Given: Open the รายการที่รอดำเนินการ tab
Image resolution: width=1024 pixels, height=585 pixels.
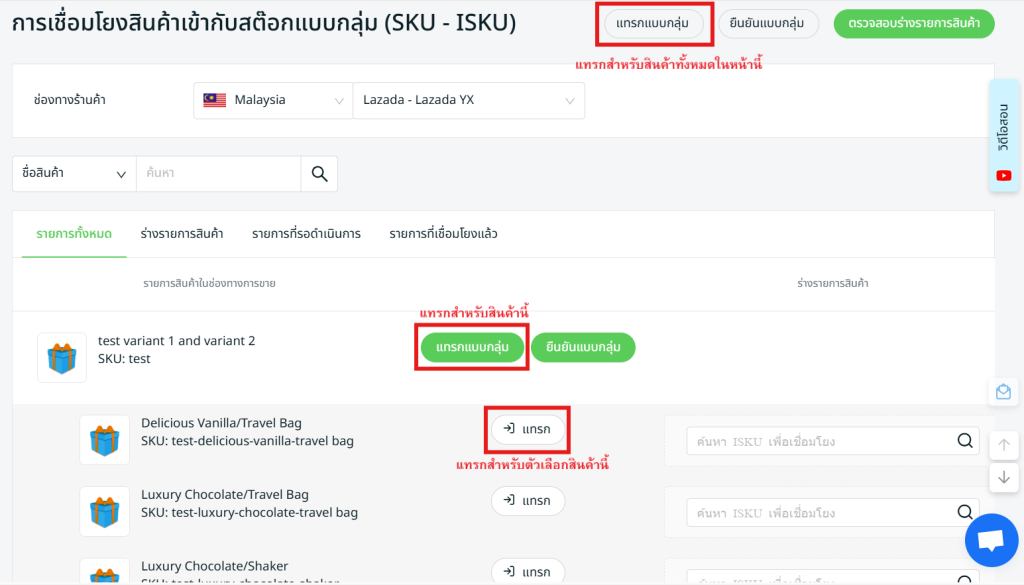Looking at the screenshot, I should 306,234.
